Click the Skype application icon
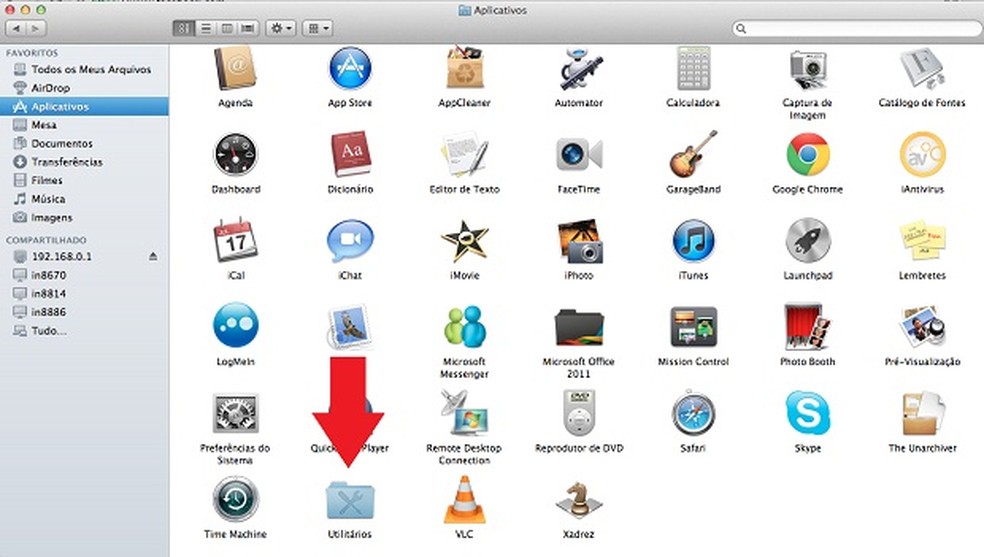The height and width of the screenshot is (557, 984). [808, 413]
